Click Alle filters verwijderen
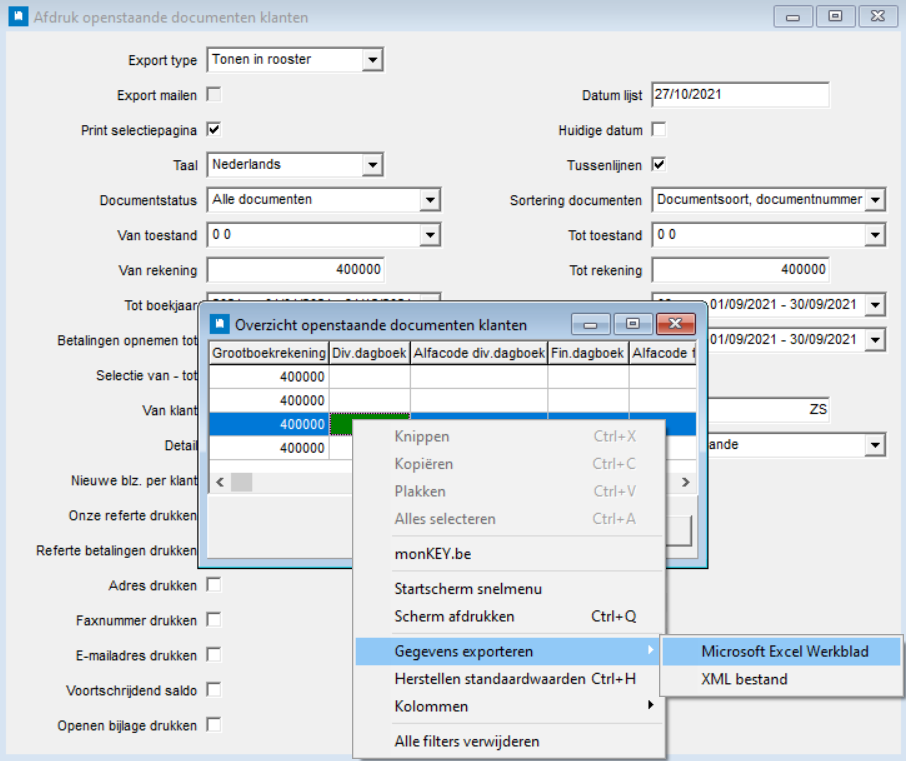 [467, 741]
